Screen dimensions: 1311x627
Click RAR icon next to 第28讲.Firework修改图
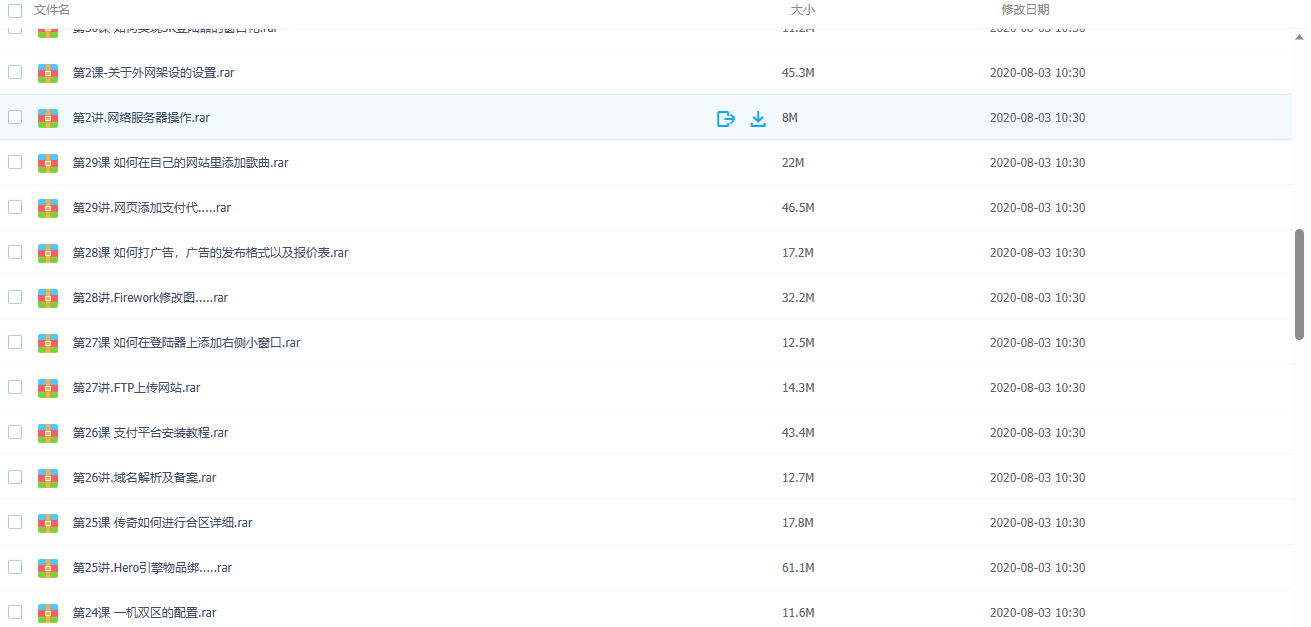tap(48, 298)
